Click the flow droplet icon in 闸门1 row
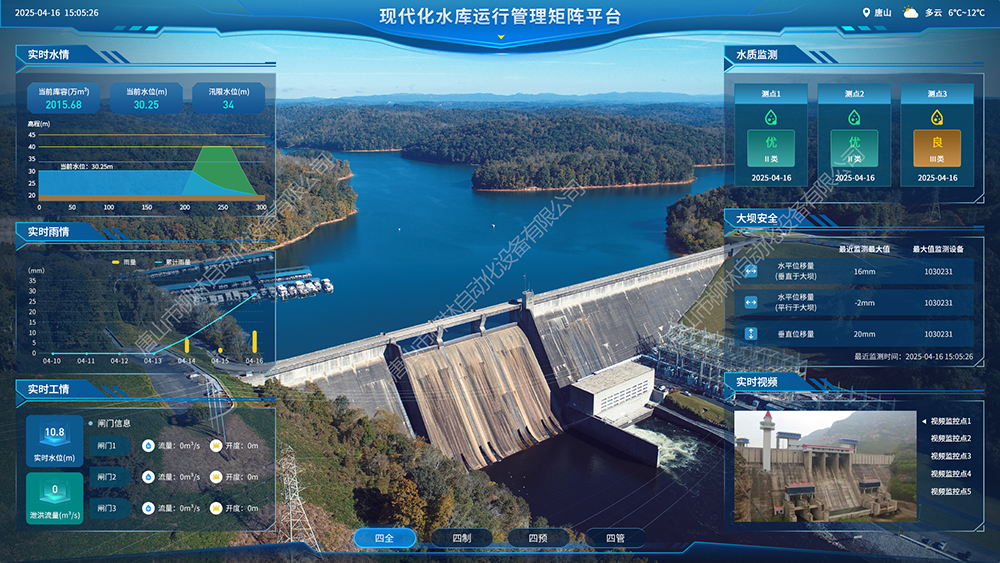The image size is (1000, 563). click(148, 446)
